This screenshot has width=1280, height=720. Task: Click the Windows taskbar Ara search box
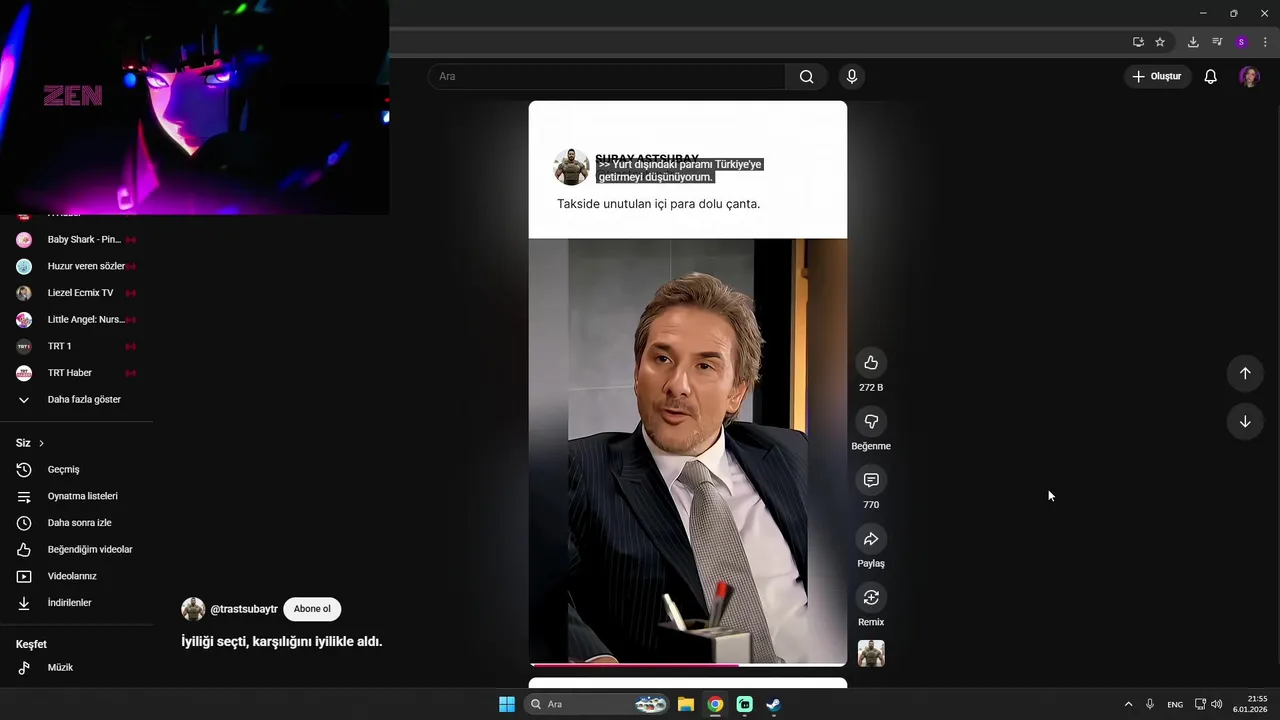[598, 704]
